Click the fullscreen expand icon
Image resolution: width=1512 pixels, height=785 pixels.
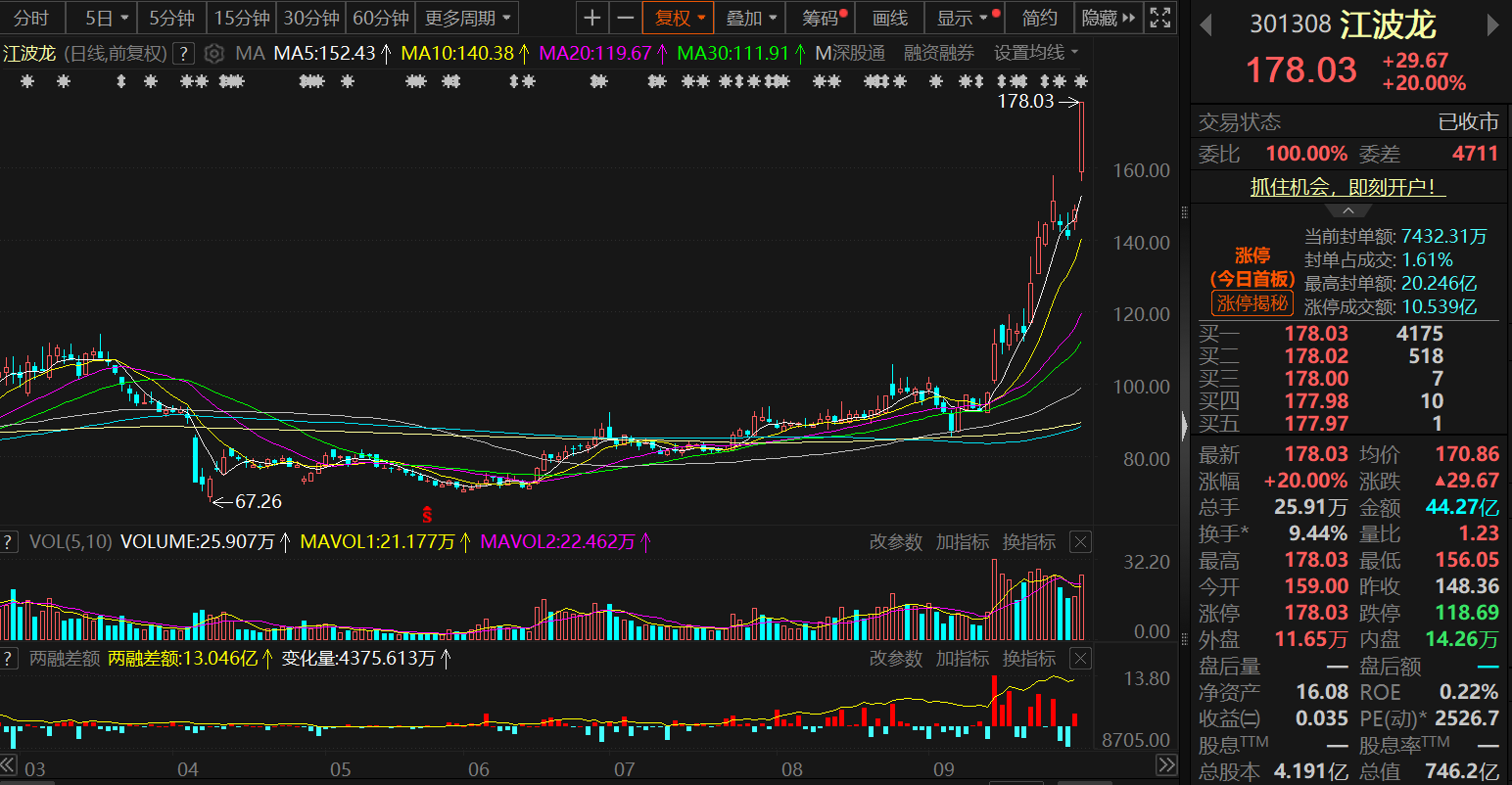1160,18
